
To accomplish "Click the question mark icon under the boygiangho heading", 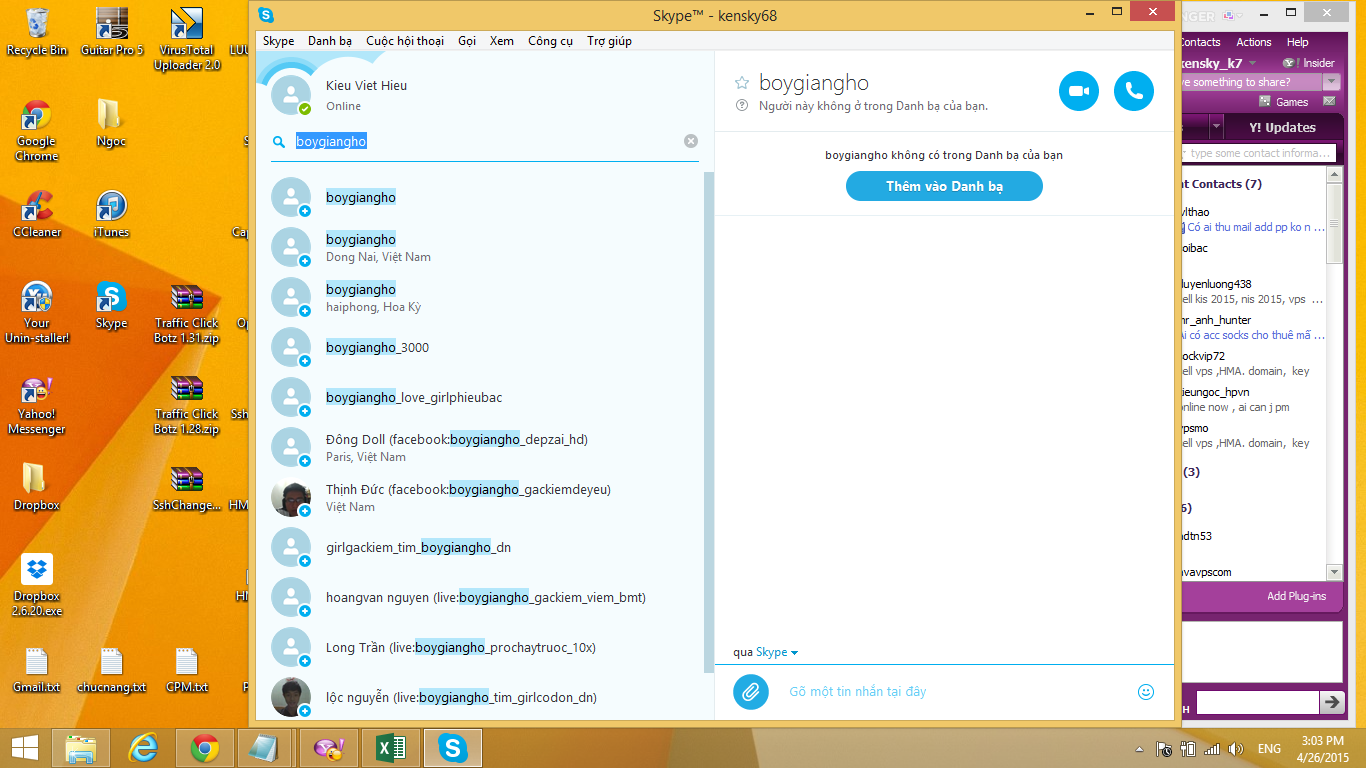I will [742, 105].
